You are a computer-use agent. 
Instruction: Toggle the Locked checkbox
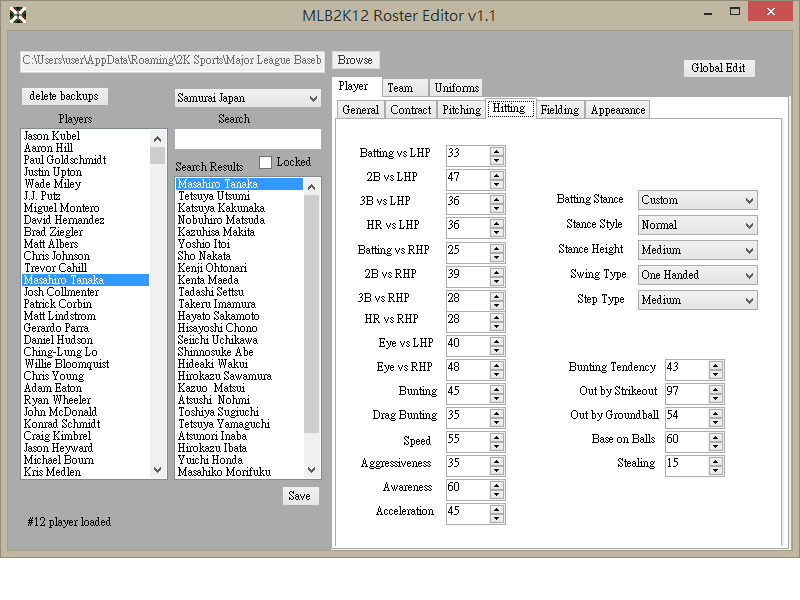pos(265,162)
